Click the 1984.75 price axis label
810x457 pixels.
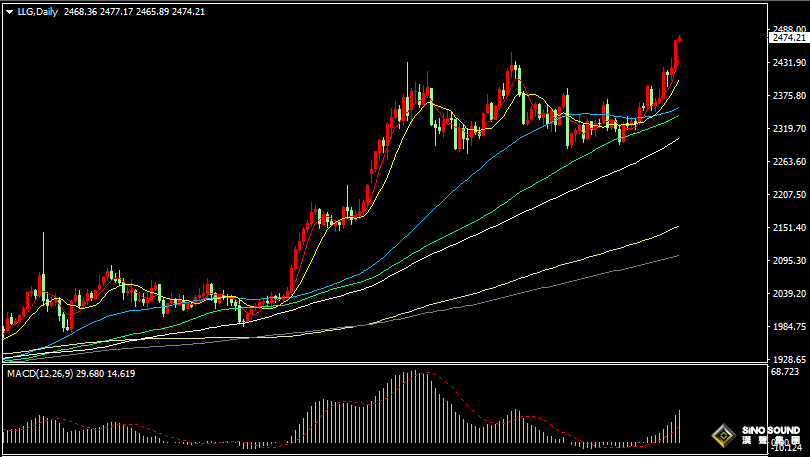(788, 327)
